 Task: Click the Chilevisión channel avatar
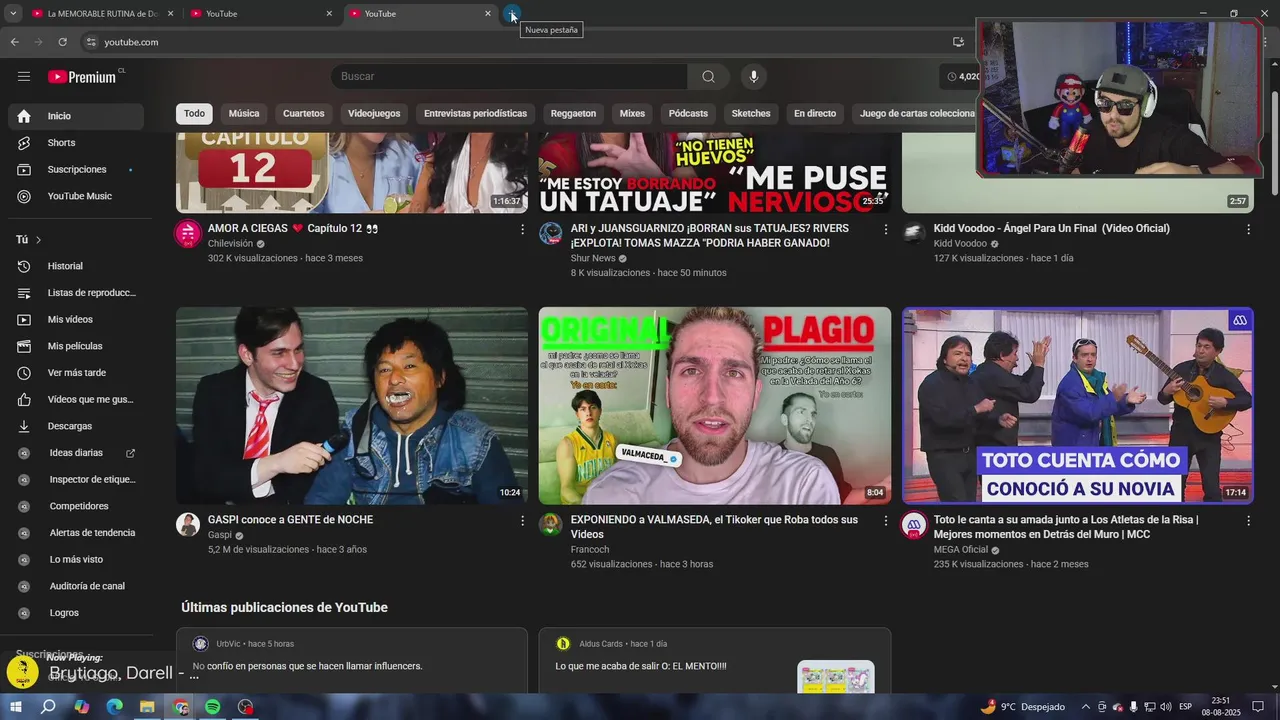tap(188, 234)
